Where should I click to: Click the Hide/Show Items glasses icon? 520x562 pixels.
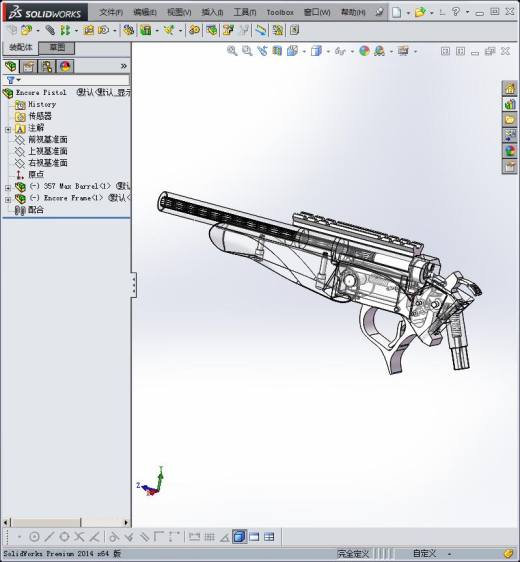click(340, 51)
